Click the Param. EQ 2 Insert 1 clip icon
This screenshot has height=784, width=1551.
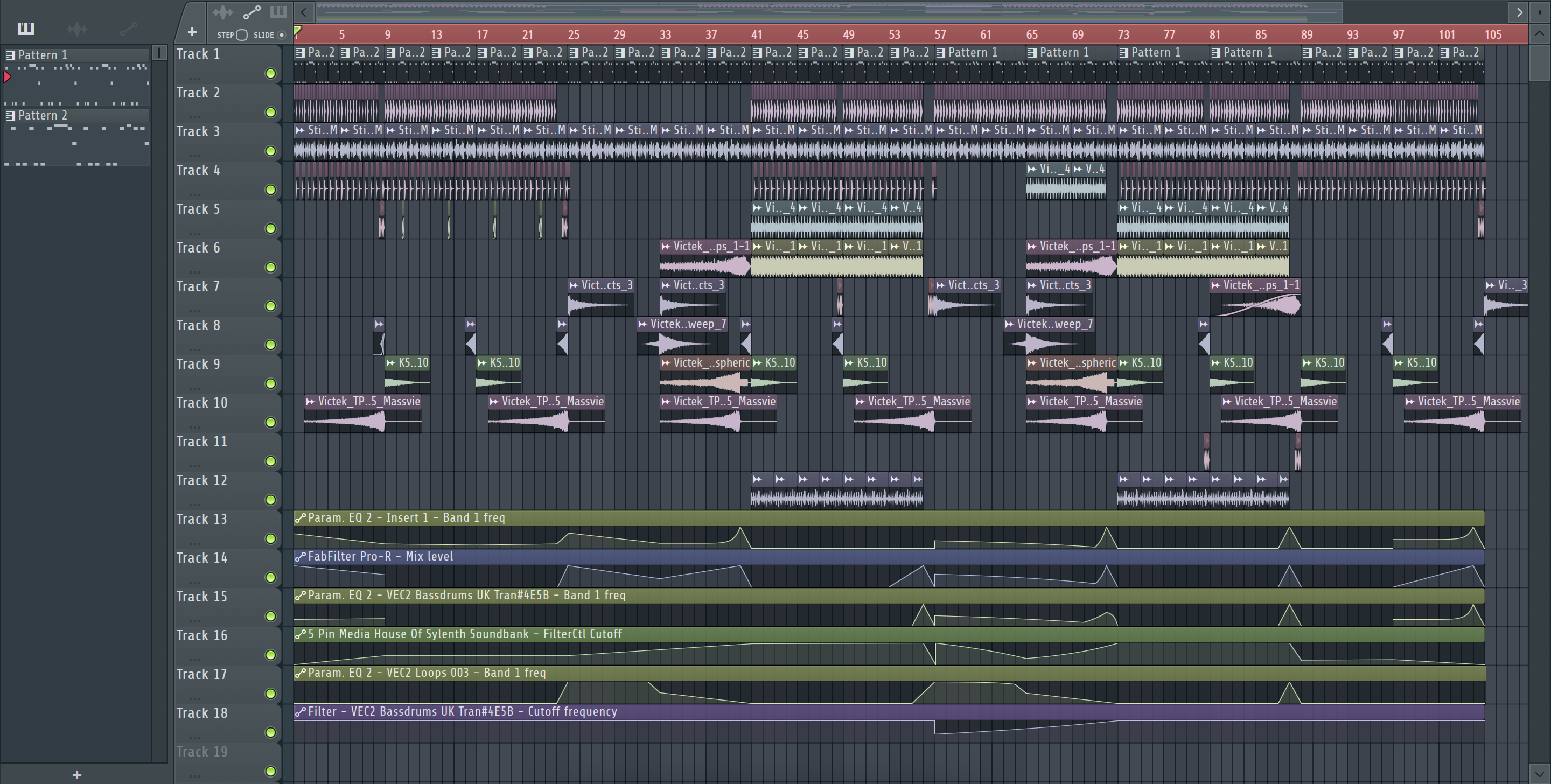click(x=300, y=518)
